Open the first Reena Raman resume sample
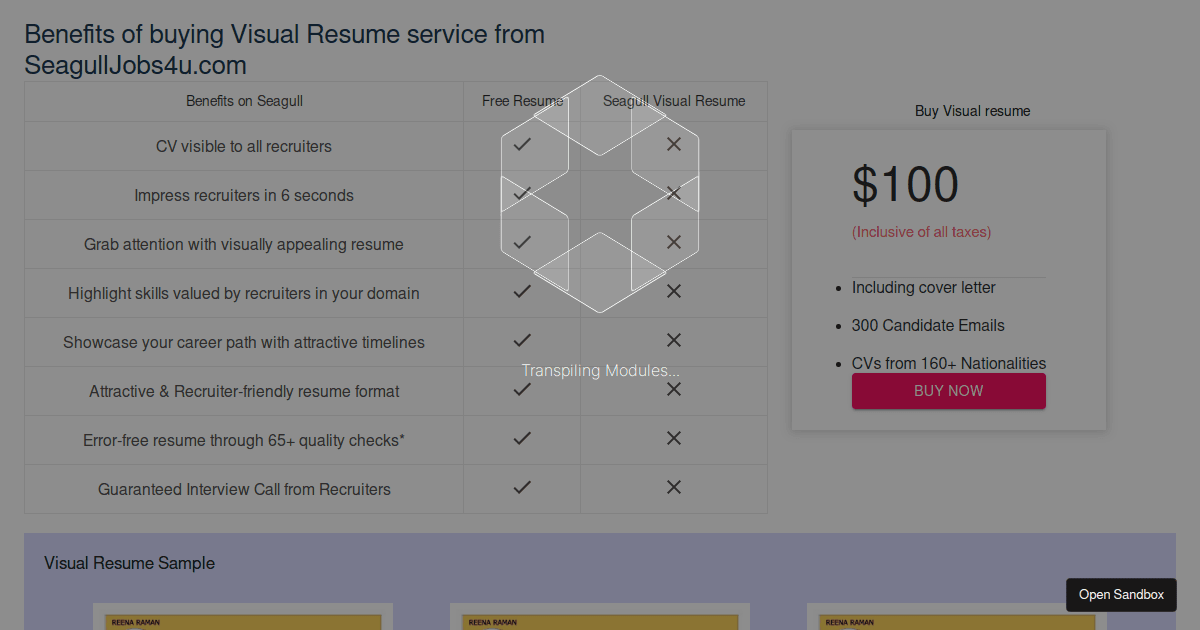The image size is (1200, 630). point(243,616)
